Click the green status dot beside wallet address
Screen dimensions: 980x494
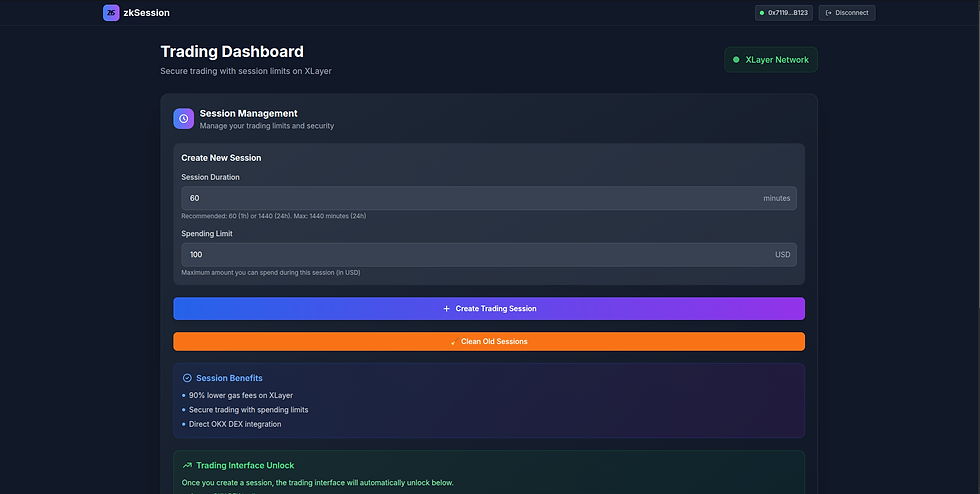tap(761, 13)
